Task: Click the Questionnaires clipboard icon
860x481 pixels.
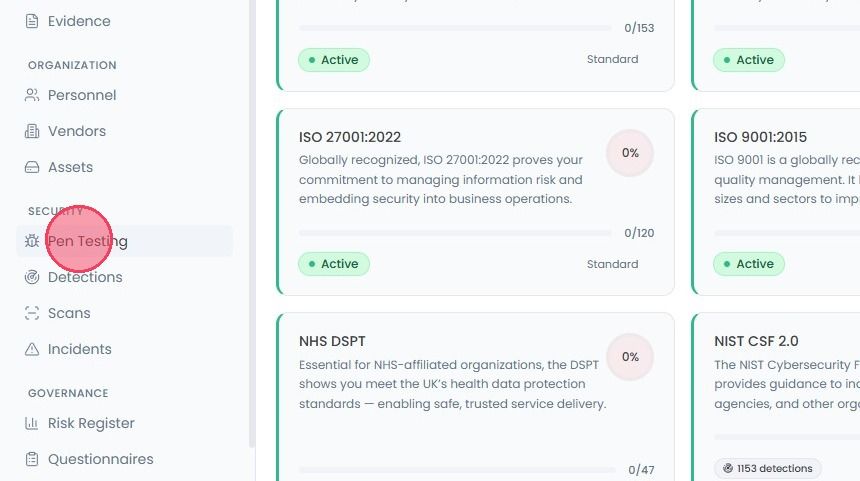Action: 32,459
